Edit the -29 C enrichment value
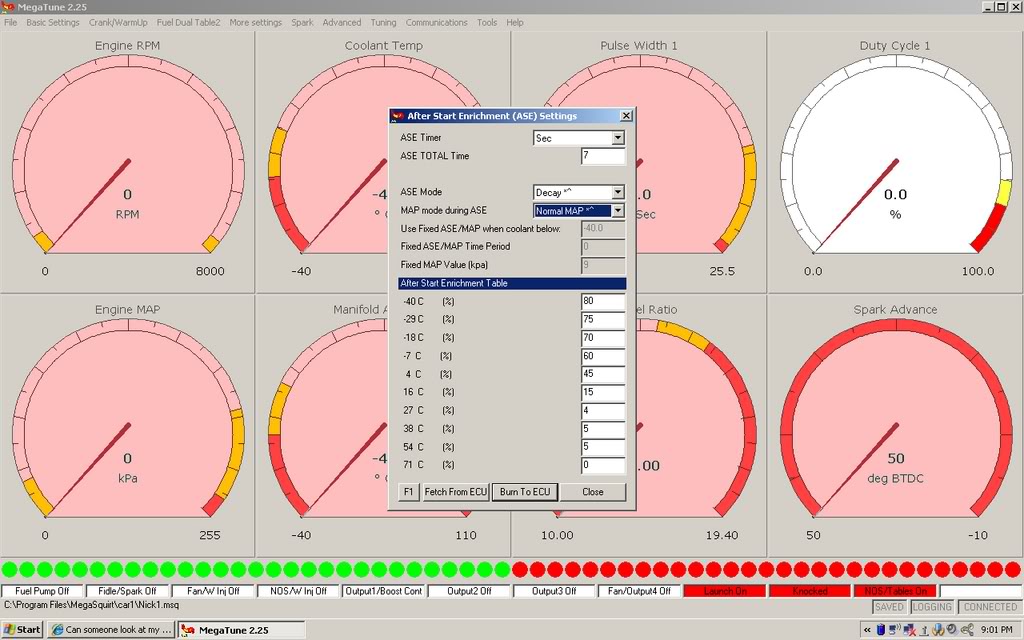 click(603, 319)
